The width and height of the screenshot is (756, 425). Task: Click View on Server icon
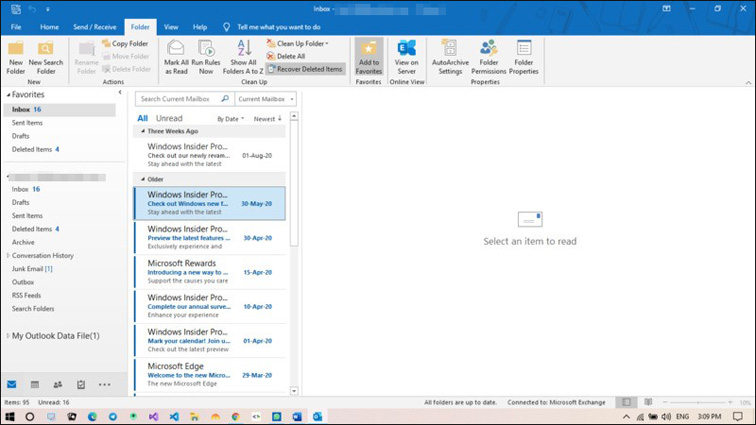[x=406, y=48]
